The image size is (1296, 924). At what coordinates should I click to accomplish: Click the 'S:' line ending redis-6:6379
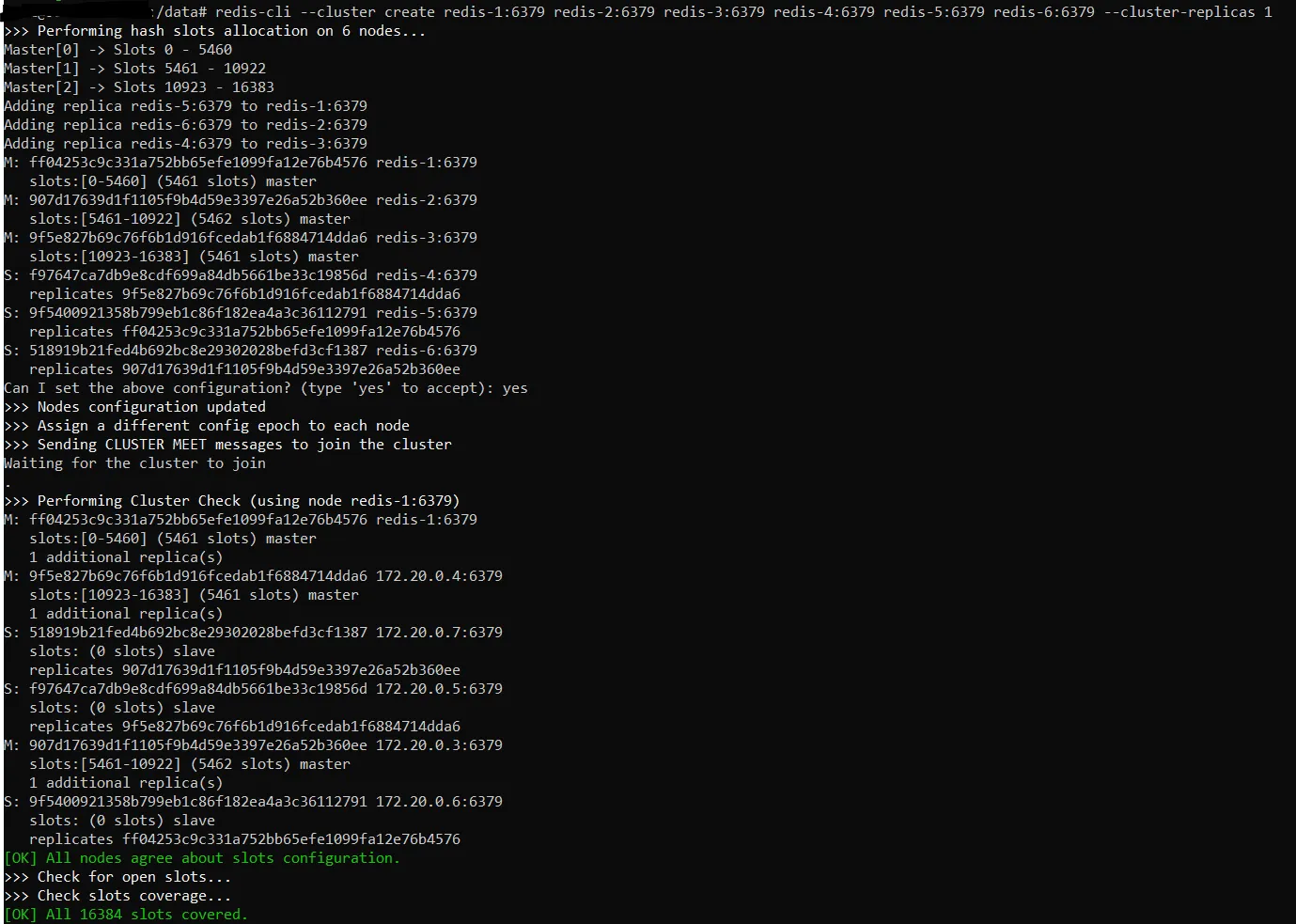(241, 351)
